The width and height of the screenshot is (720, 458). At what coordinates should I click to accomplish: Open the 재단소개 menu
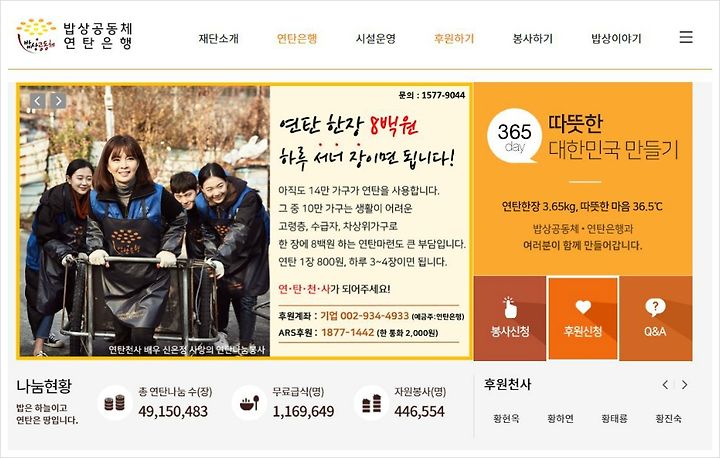tap(219, 39)
